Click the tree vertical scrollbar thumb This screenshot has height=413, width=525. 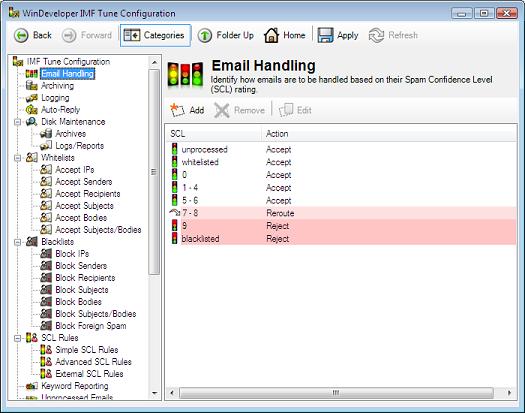point(154,172)
